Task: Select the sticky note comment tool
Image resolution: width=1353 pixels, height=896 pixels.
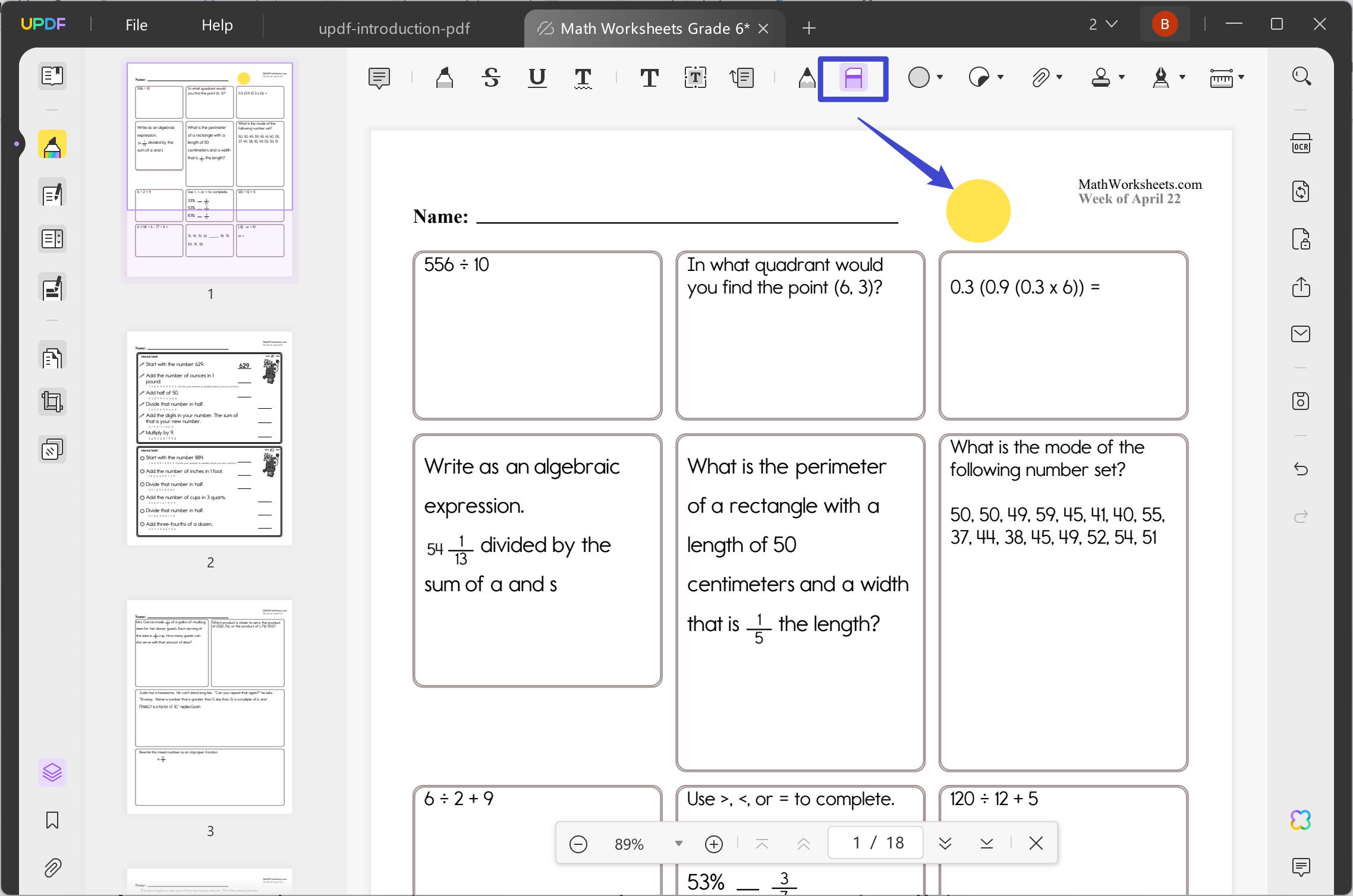Action: 379,77
